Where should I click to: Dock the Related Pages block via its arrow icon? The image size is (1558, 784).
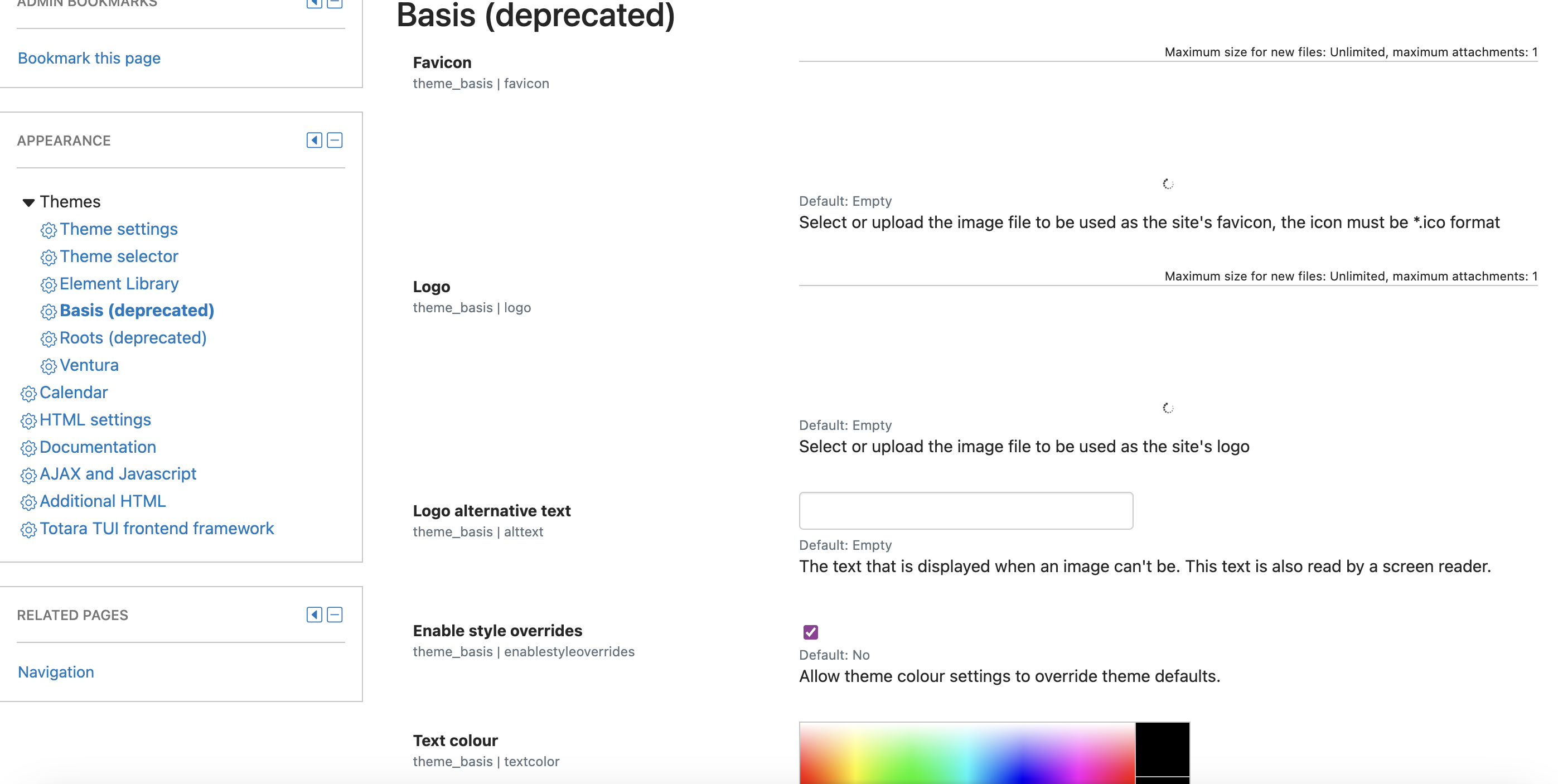(x=314, y=614)
